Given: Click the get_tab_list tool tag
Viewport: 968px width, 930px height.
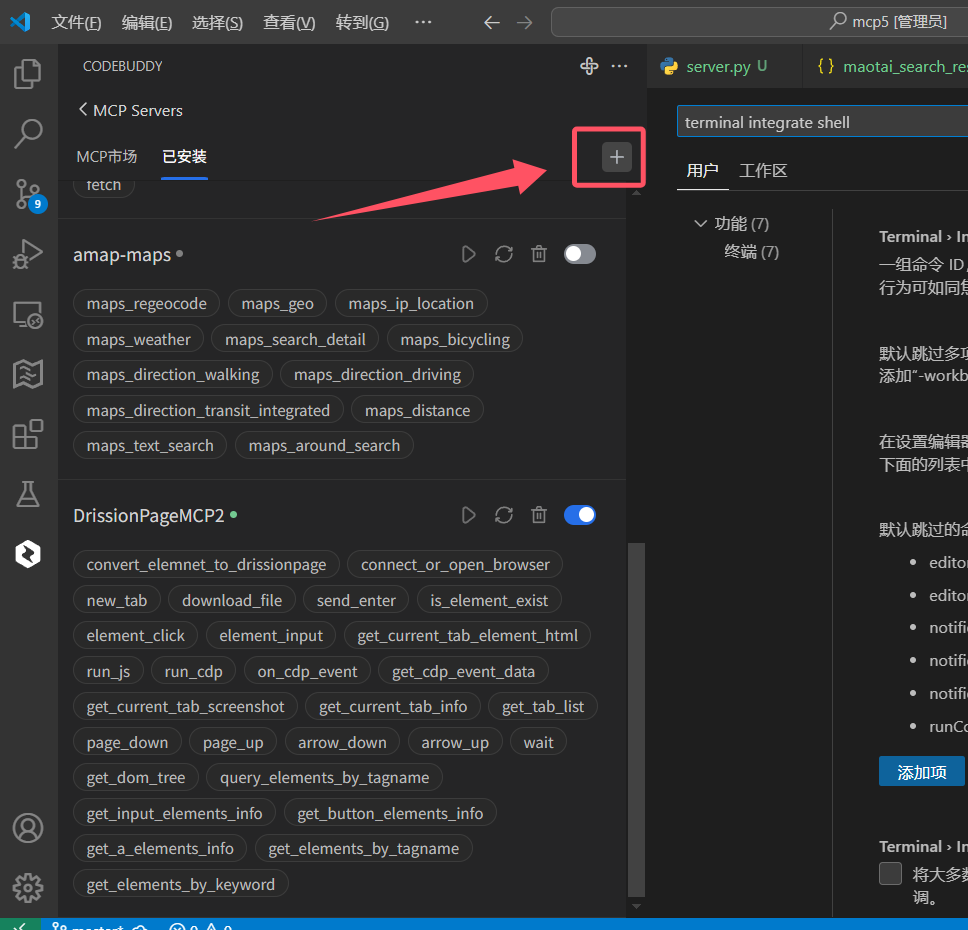Looking at the screenshot, I should point(543,706).
